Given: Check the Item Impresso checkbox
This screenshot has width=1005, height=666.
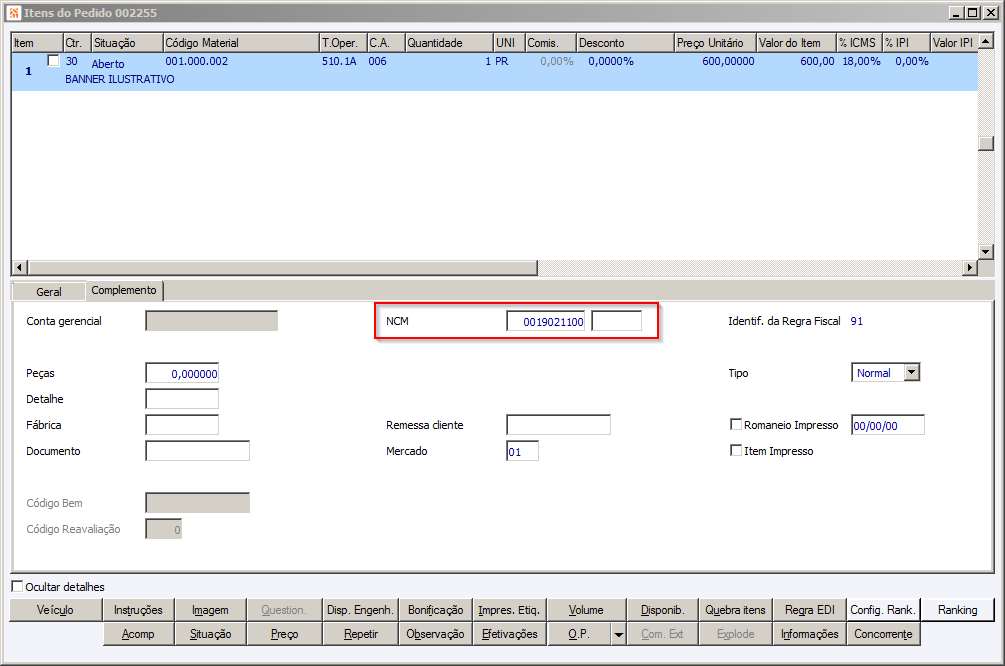Looking at the screenshot, I should [x=736, y=451].
